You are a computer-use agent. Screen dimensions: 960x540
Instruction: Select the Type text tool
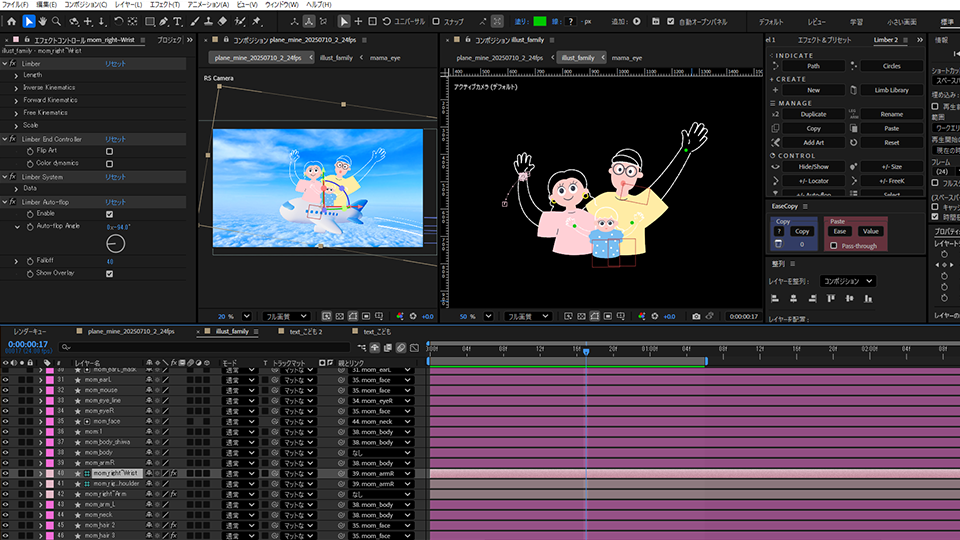[178, 21]
